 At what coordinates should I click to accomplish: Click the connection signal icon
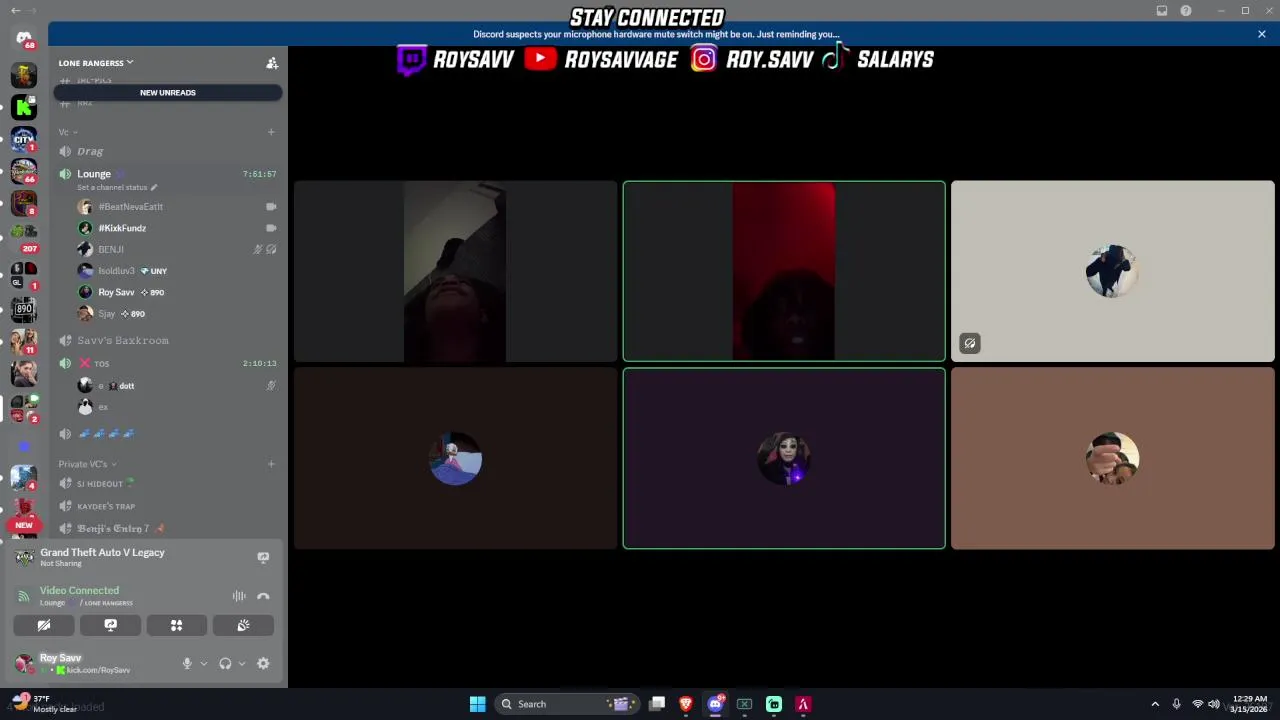click(23, 596)
